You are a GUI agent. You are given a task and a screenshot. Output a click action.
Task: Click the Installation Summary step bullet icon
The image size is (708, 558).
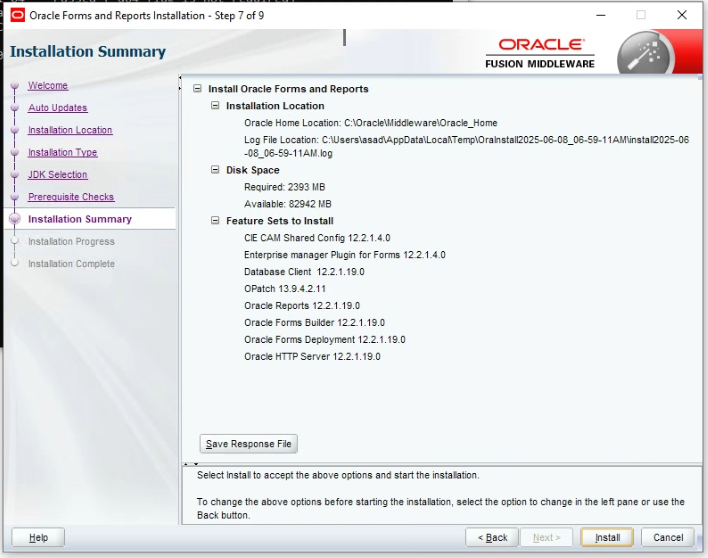[15, 219]
